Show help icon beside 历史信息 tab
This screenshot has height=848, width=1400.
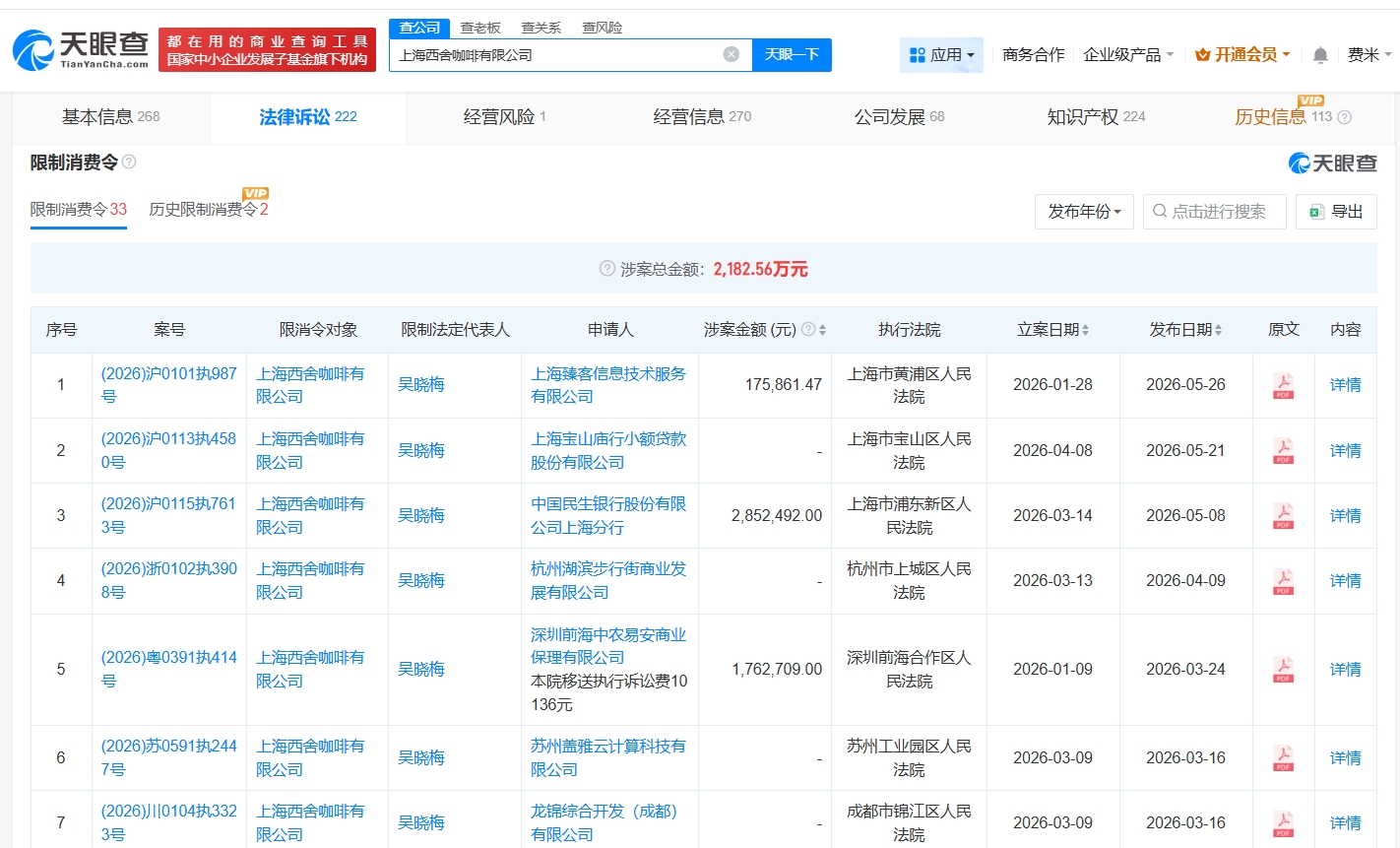pyautogui.click(x=1344, y=117)
